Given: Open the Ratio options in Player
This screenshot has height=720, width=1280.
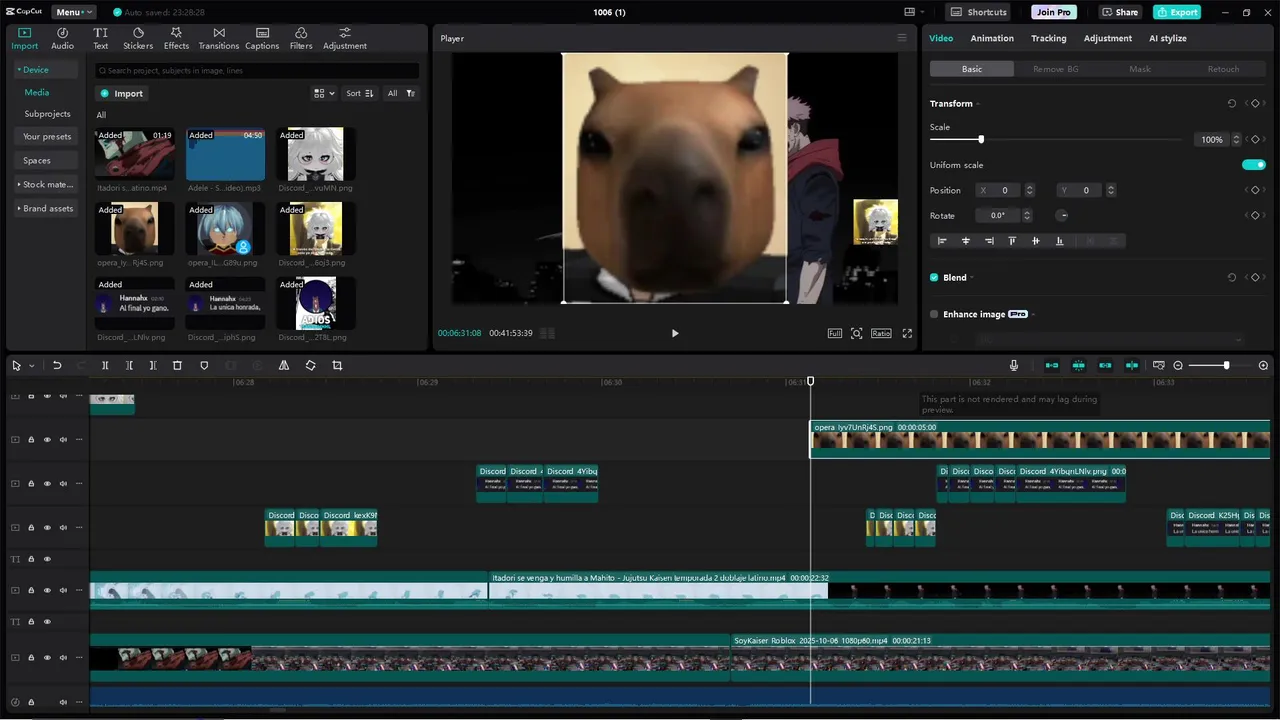Looking at the screenshot, I should click(x=881, y=333).
